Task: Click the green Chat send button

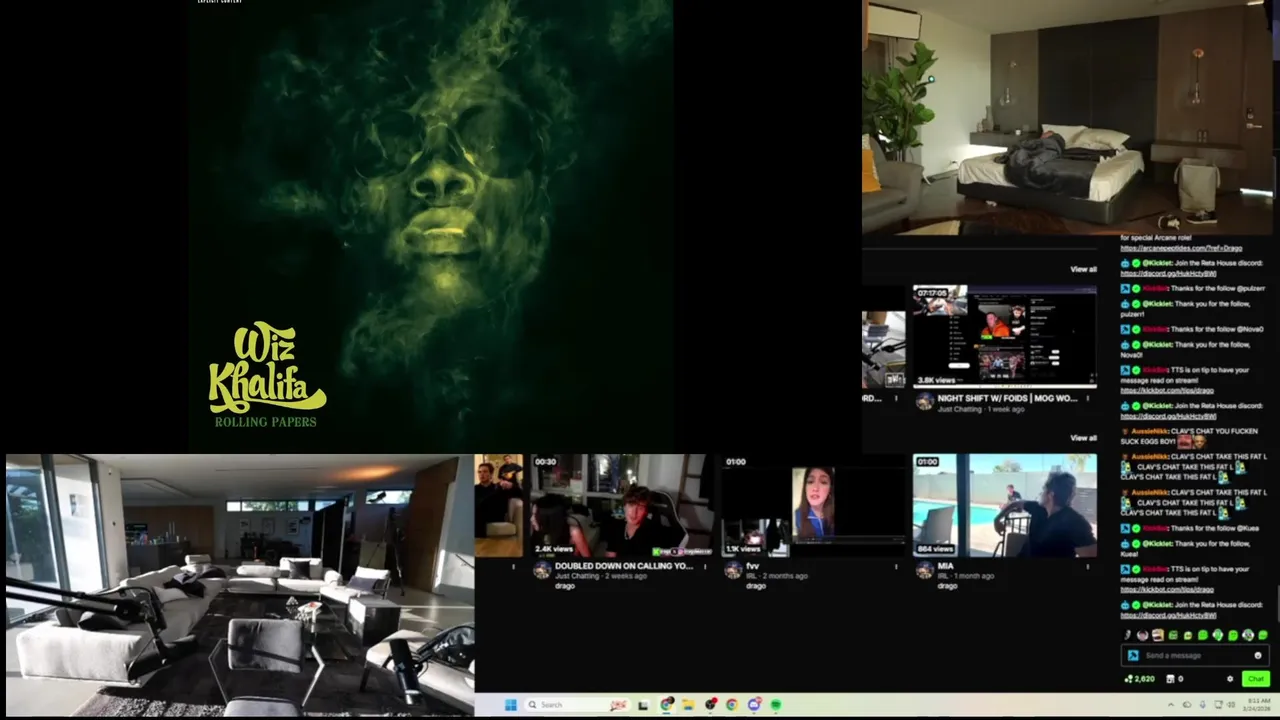Action: (1256, 679)
